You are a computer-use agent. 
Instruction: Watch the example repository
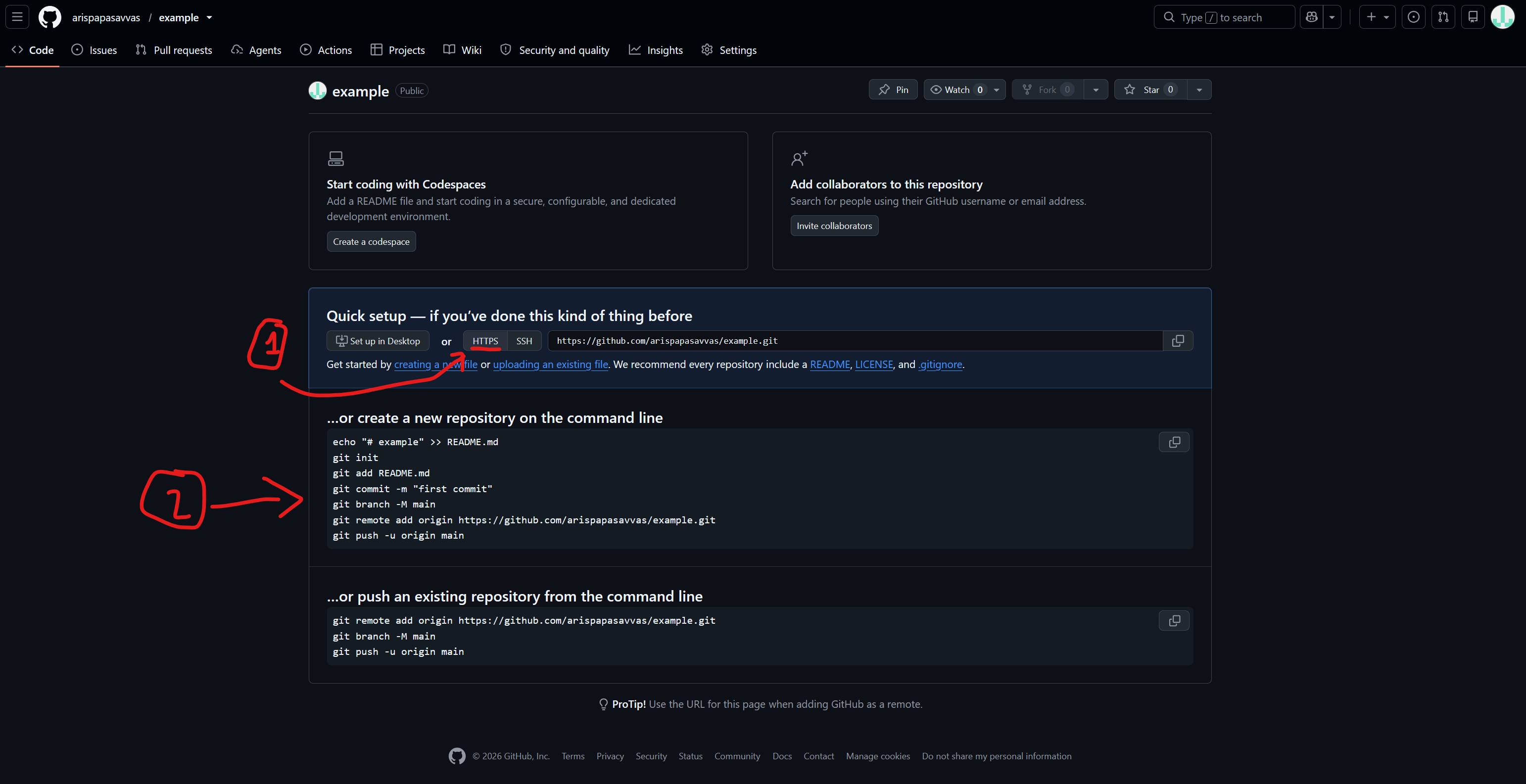click(957, 90)
